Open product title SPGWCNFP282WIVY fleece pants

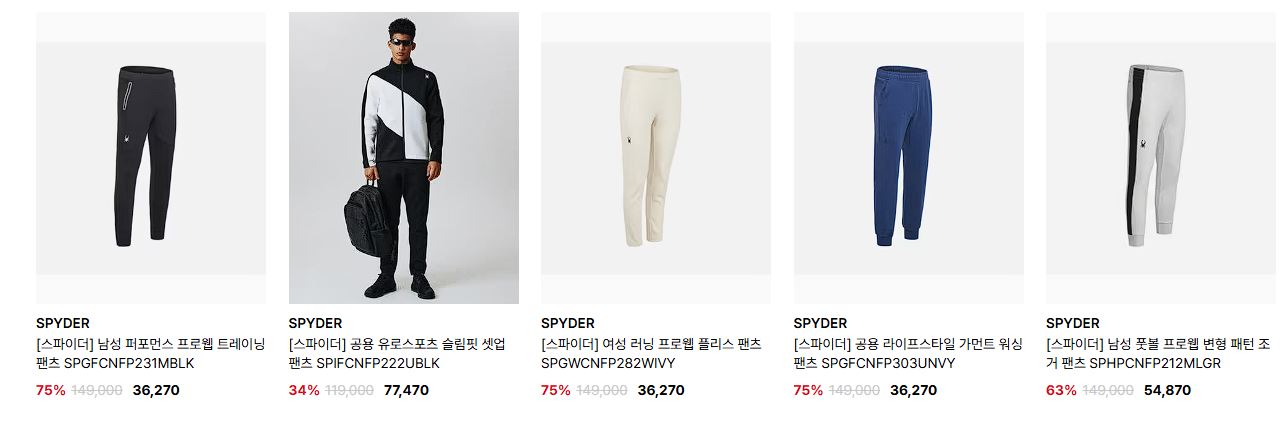click(x=651, y=354)
